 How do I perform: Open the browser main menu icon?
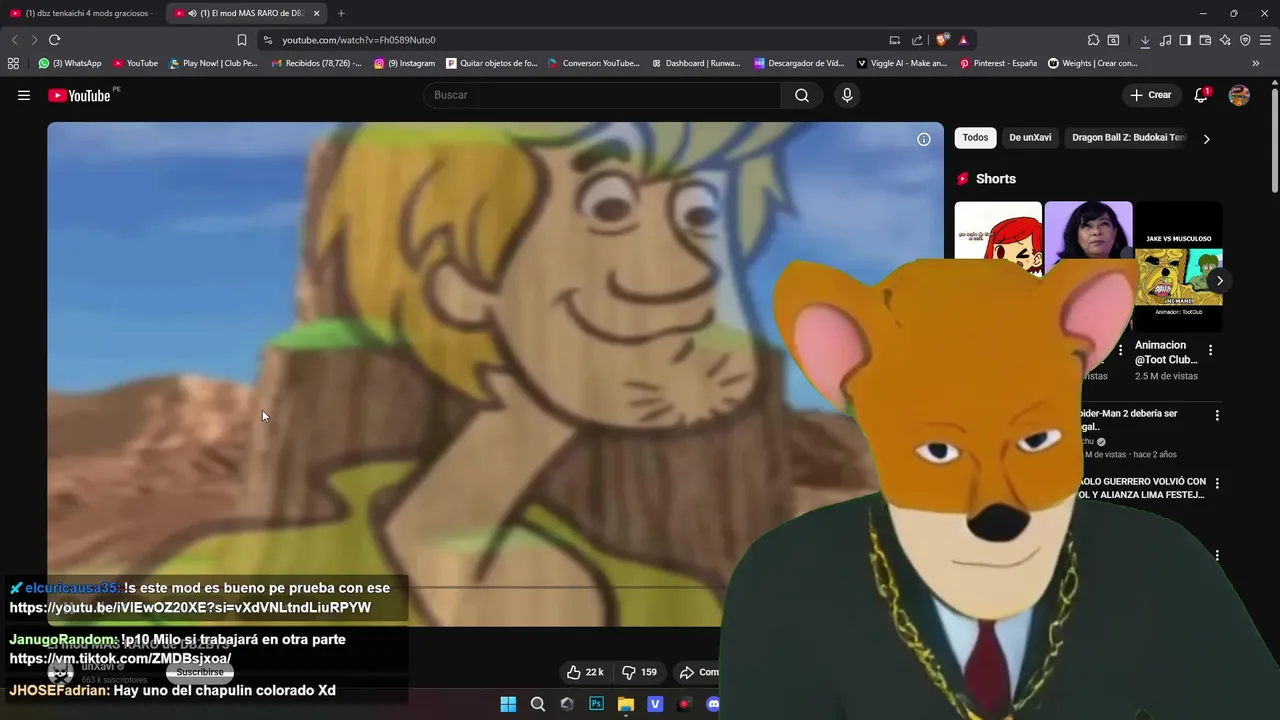pos(1265,40)
